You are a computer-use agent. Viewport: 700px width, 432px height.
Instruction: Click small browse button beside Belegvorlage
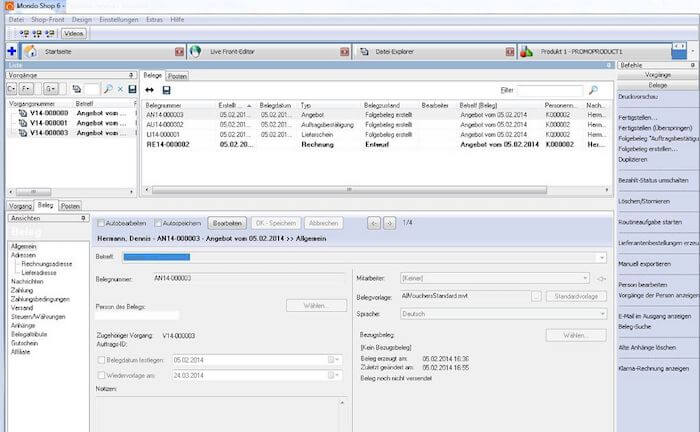click(x=536, y=296)
